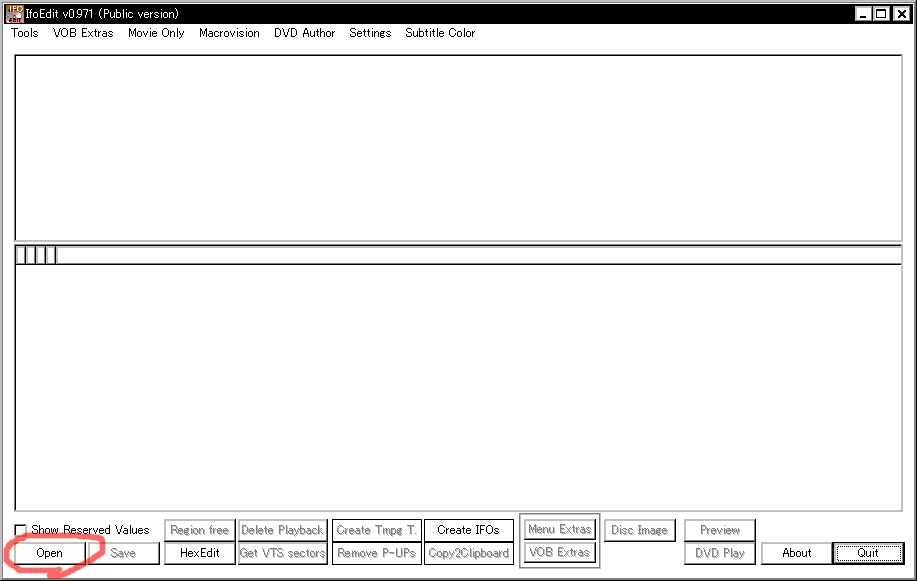Open the Movie Only menu
The height and width of the screenshot is (581, 917).
tap(156, 33)
